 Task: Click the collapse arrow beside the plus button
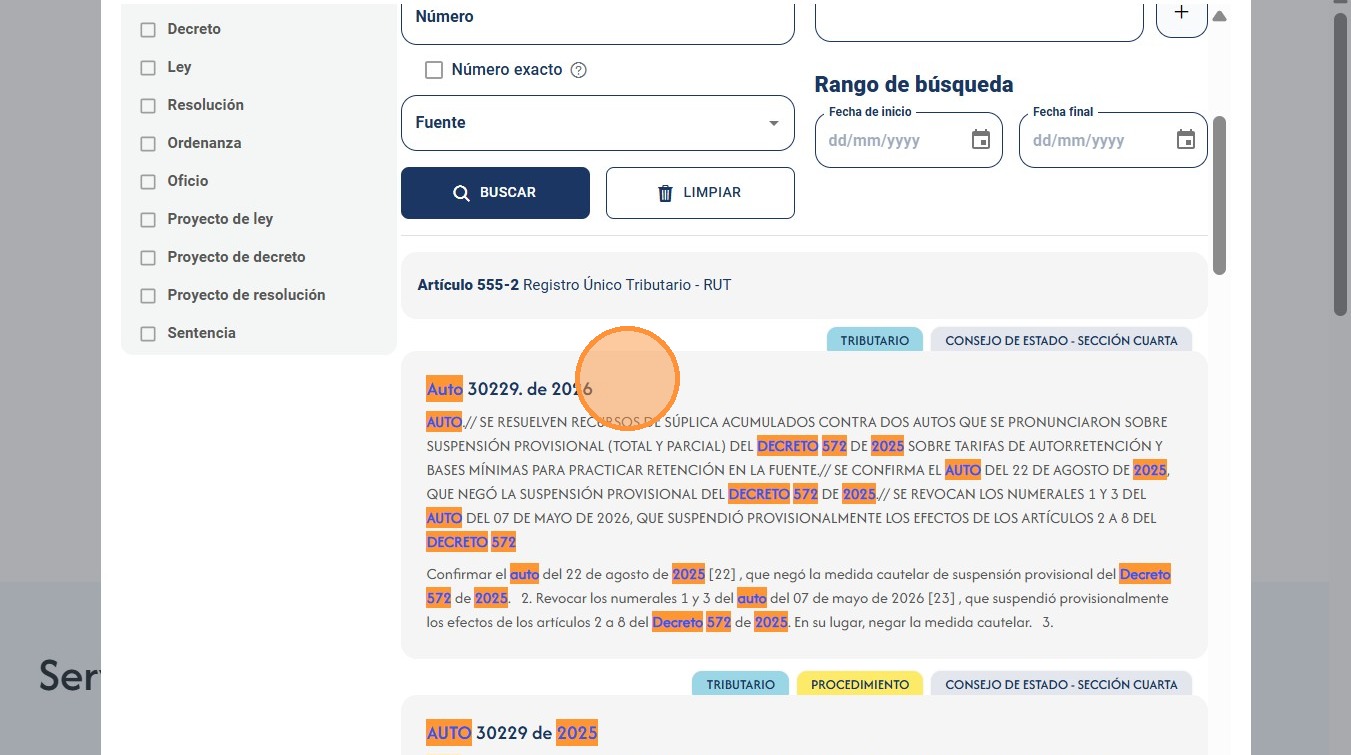tap(1219, 16)
